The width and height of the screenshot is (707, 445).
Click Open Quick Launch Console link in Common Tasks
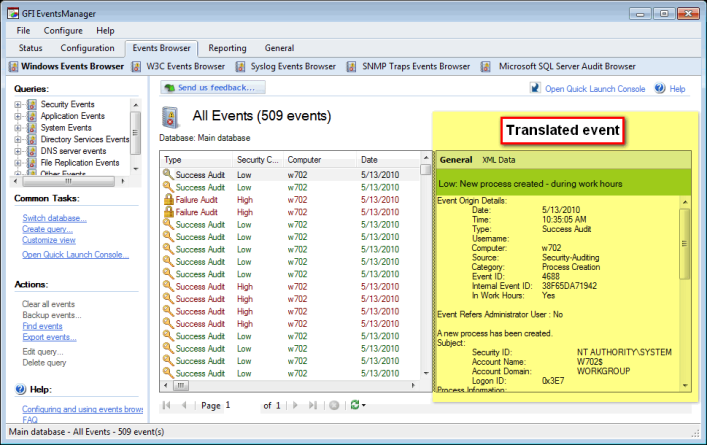click(75, 255)
